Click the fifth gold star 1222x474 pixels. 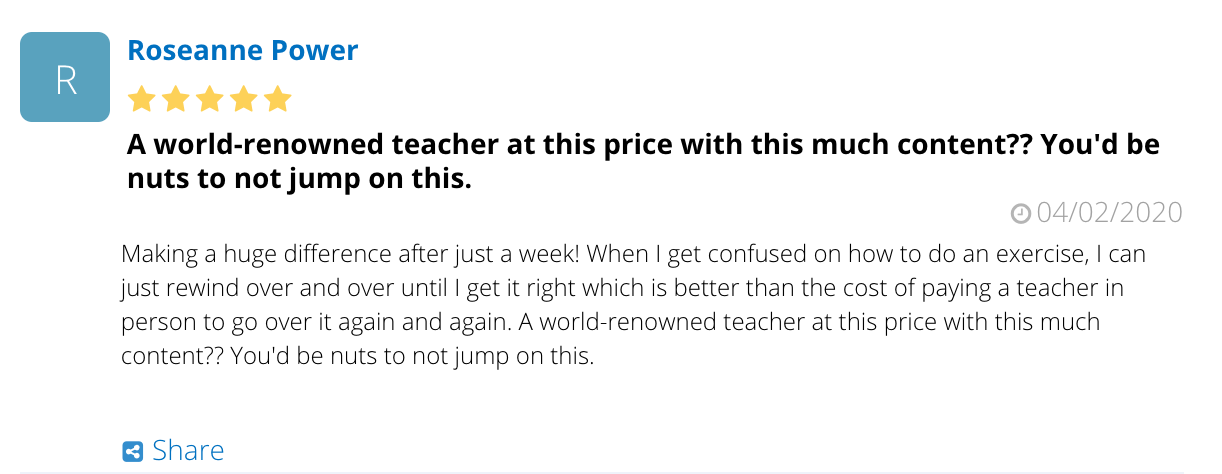click(x=278, y=99)
